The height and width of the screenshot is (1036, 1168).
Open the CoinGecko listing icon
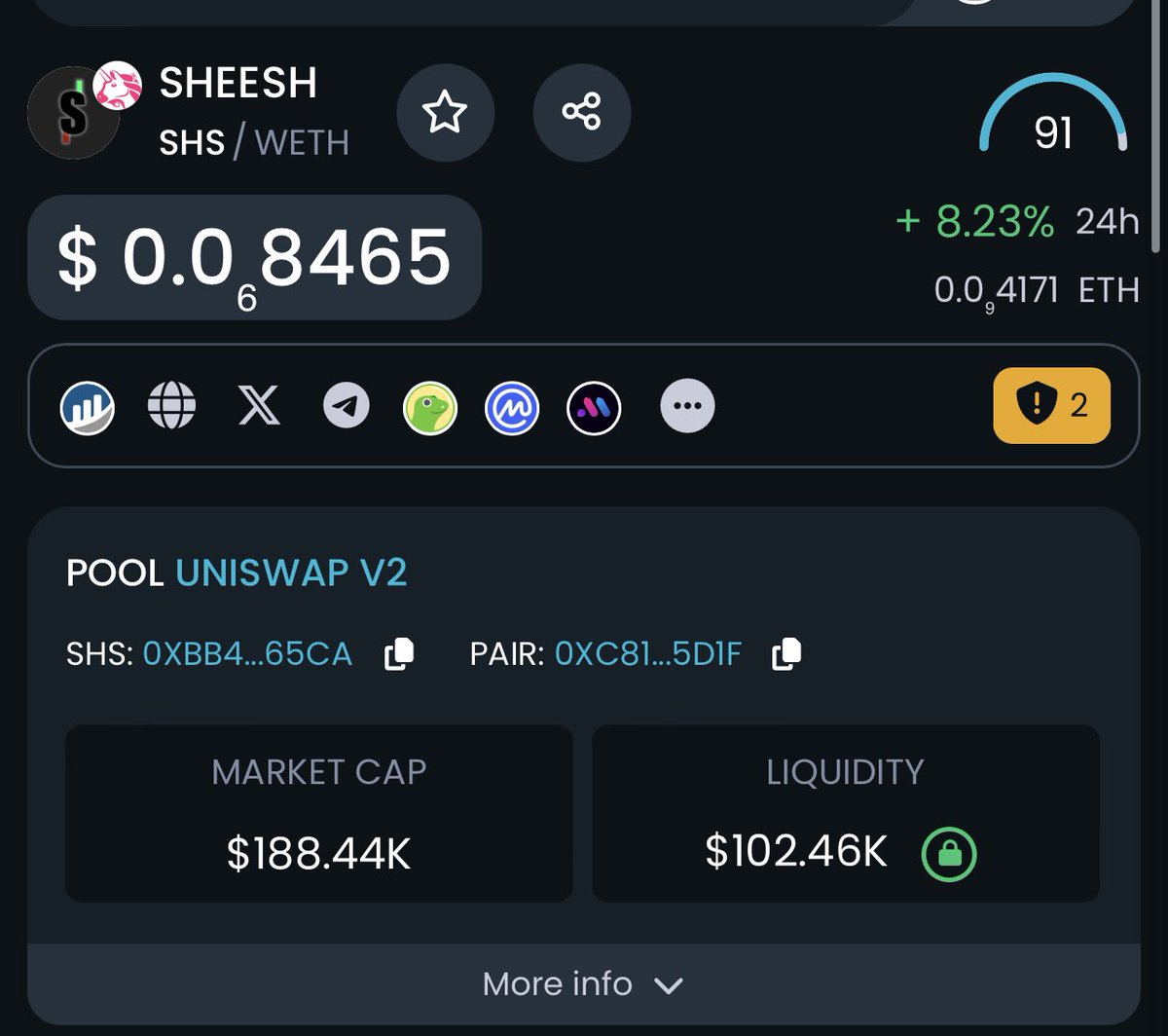click(x=430, y=406)
